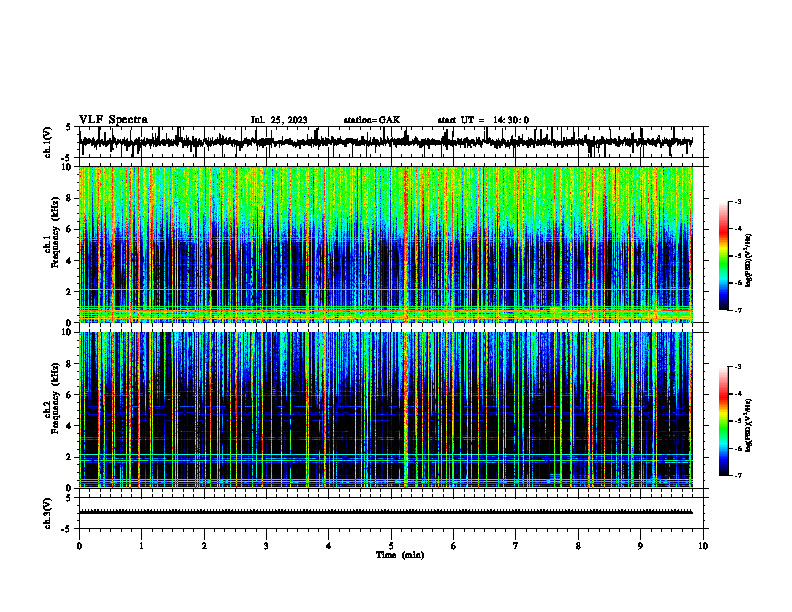
Task: Click the "station=GAK" header label
Action: [372, 120]
